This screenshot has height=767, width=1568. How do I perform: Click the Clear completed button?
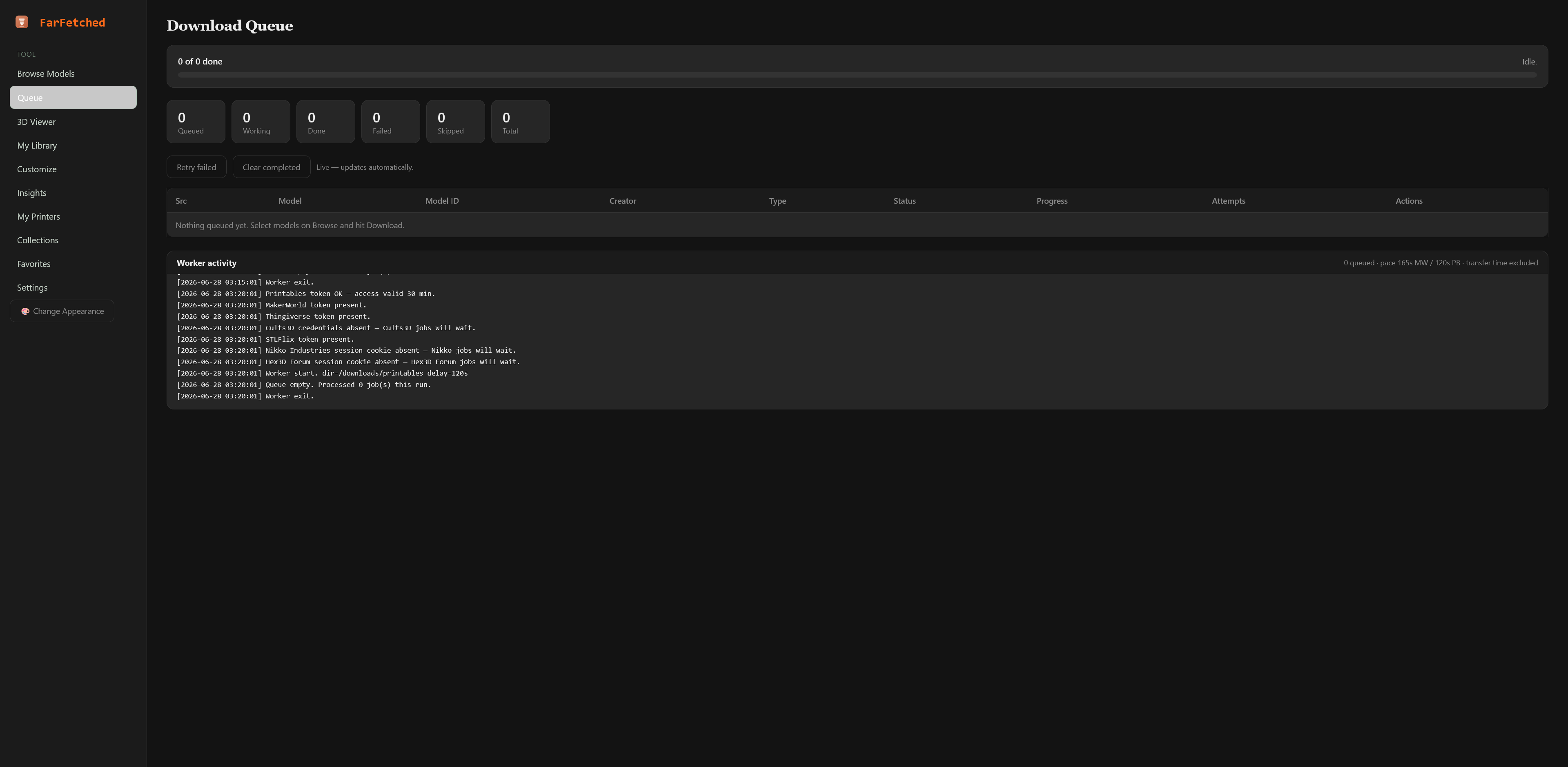click(272, 167)
